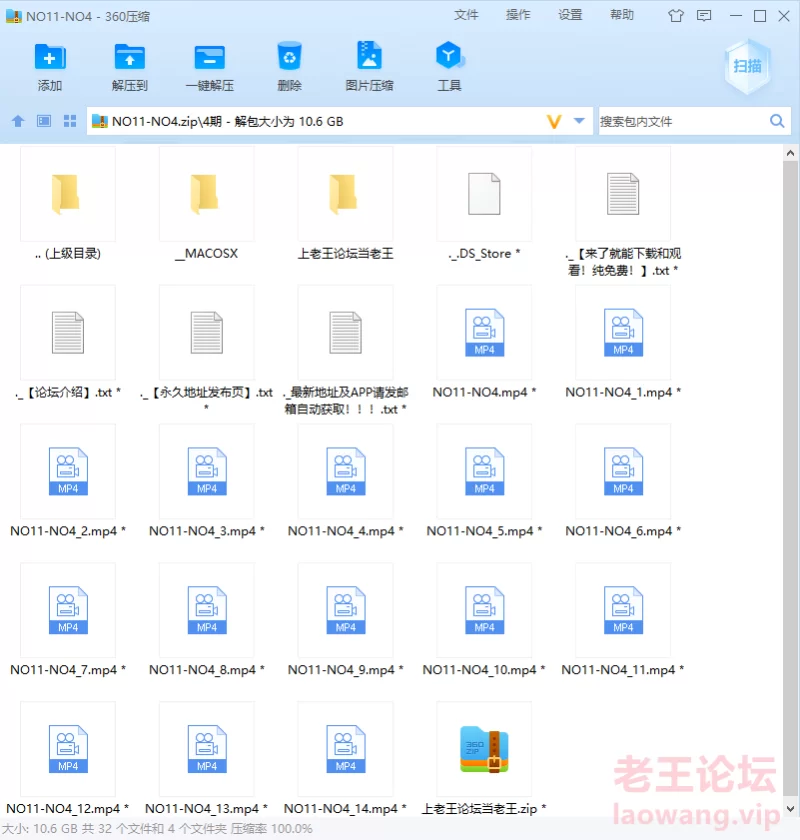Select the 上老王论坛当老王.zip archive

tap(484, 758)
